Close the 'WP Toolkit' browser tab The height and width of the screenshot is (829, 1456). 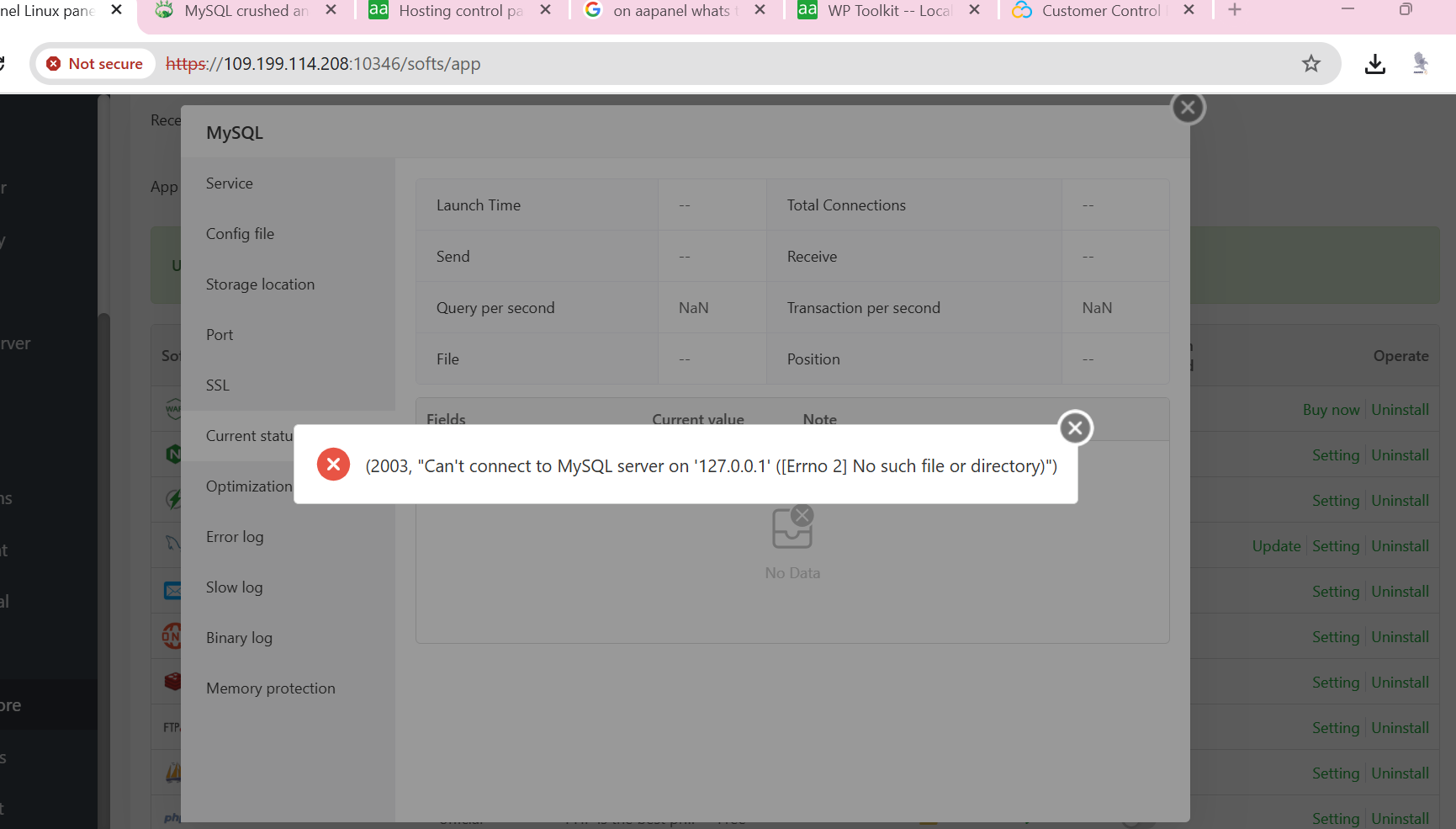(x=974, y=10)
